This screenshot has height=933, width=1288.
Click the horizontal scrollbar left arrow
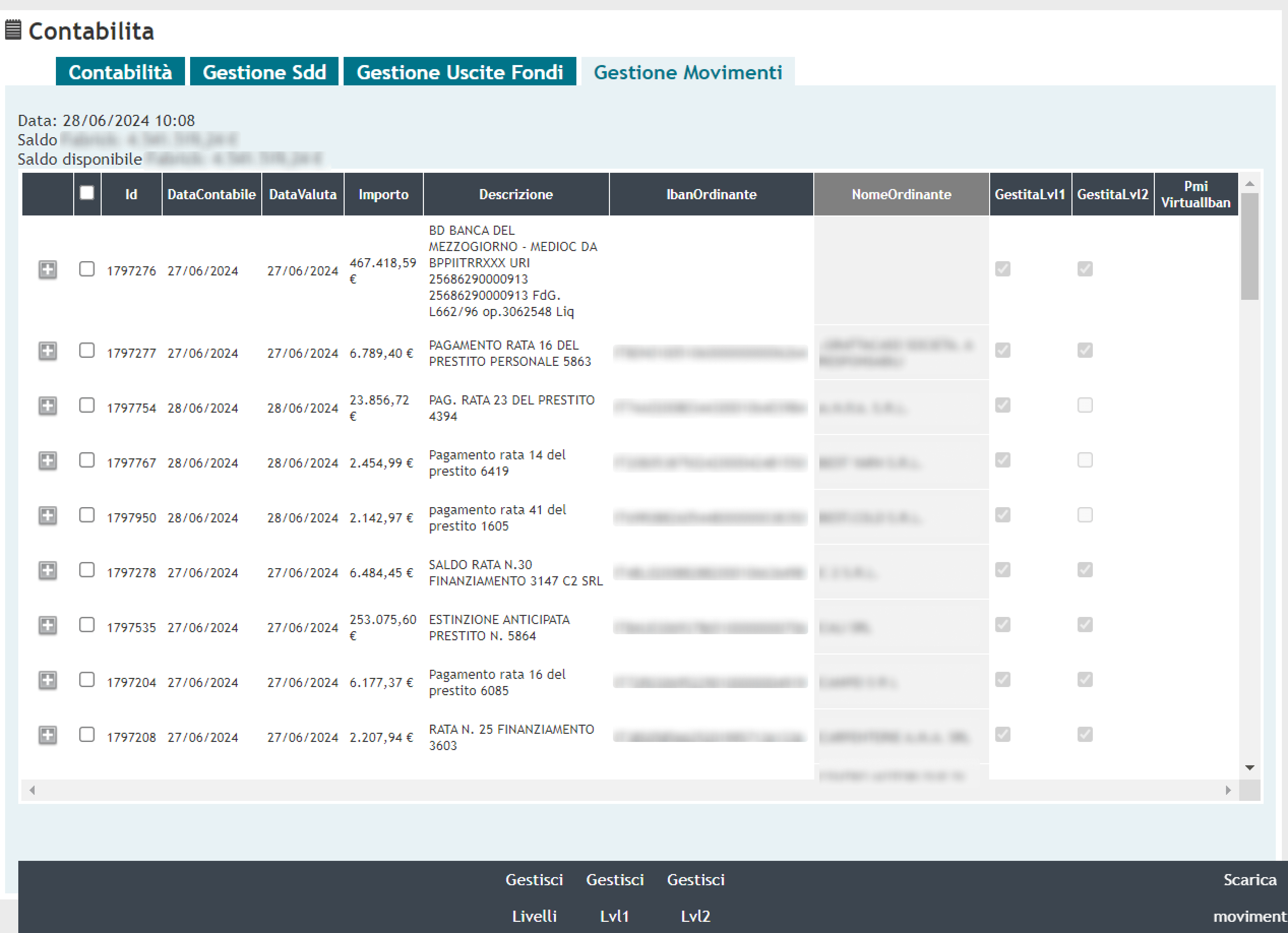pyautogui.click(x=33, y=790)
